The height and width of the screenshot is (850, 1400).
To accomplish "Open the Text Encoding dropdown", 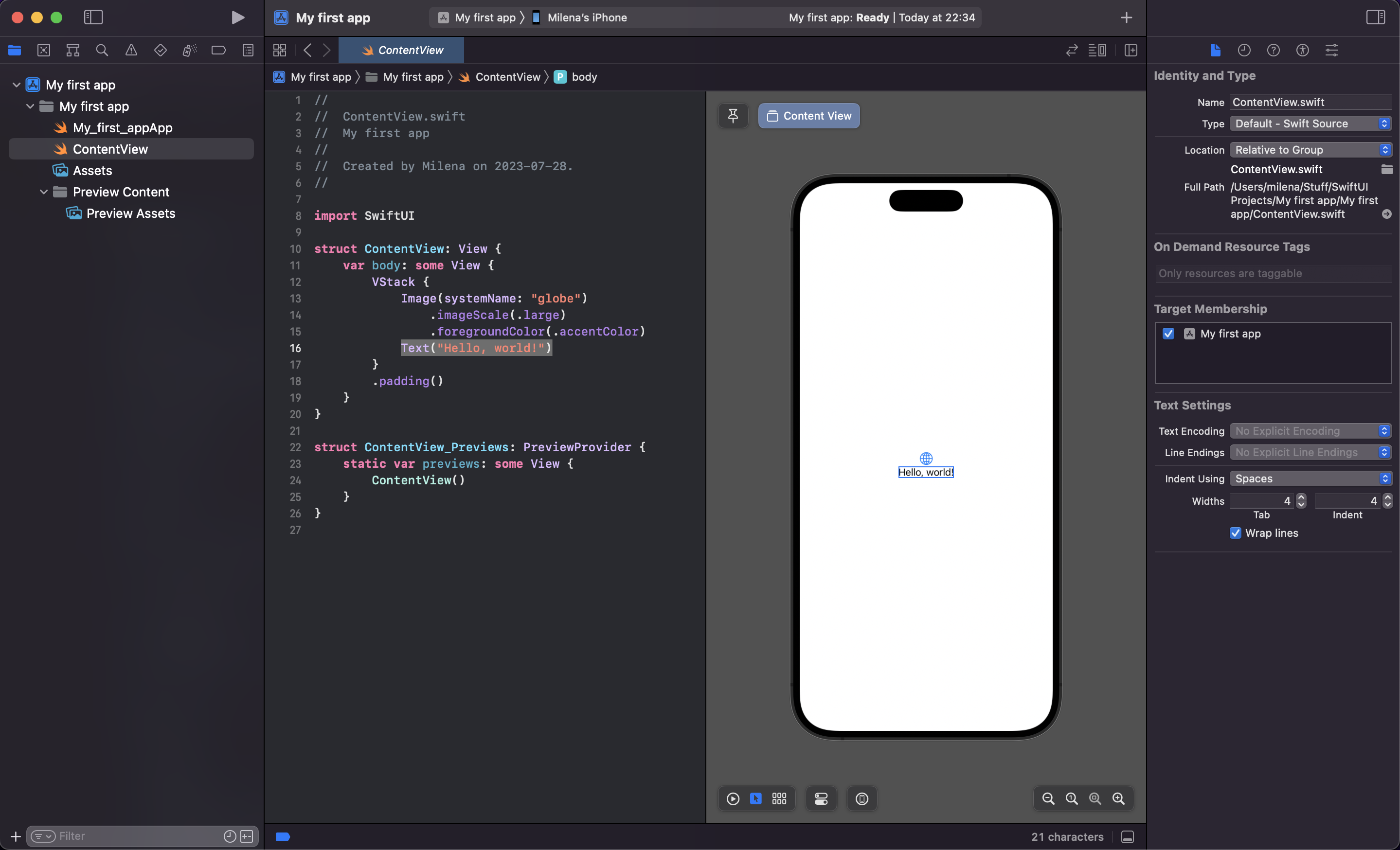I will coord(1310,431).
